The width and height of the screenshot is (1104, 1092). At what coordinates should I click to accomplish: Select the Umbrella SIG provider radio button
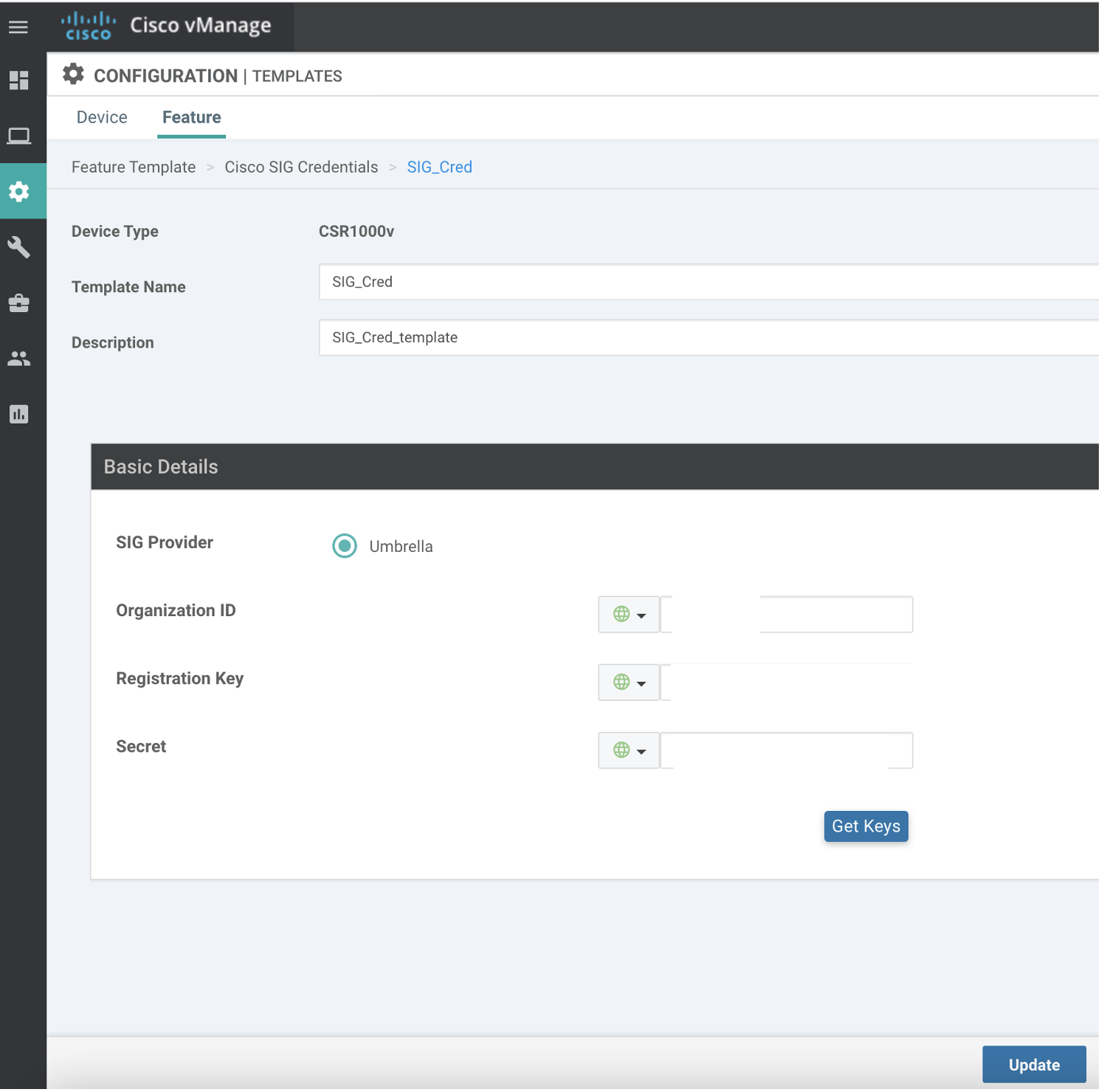[x=345, y=546]
